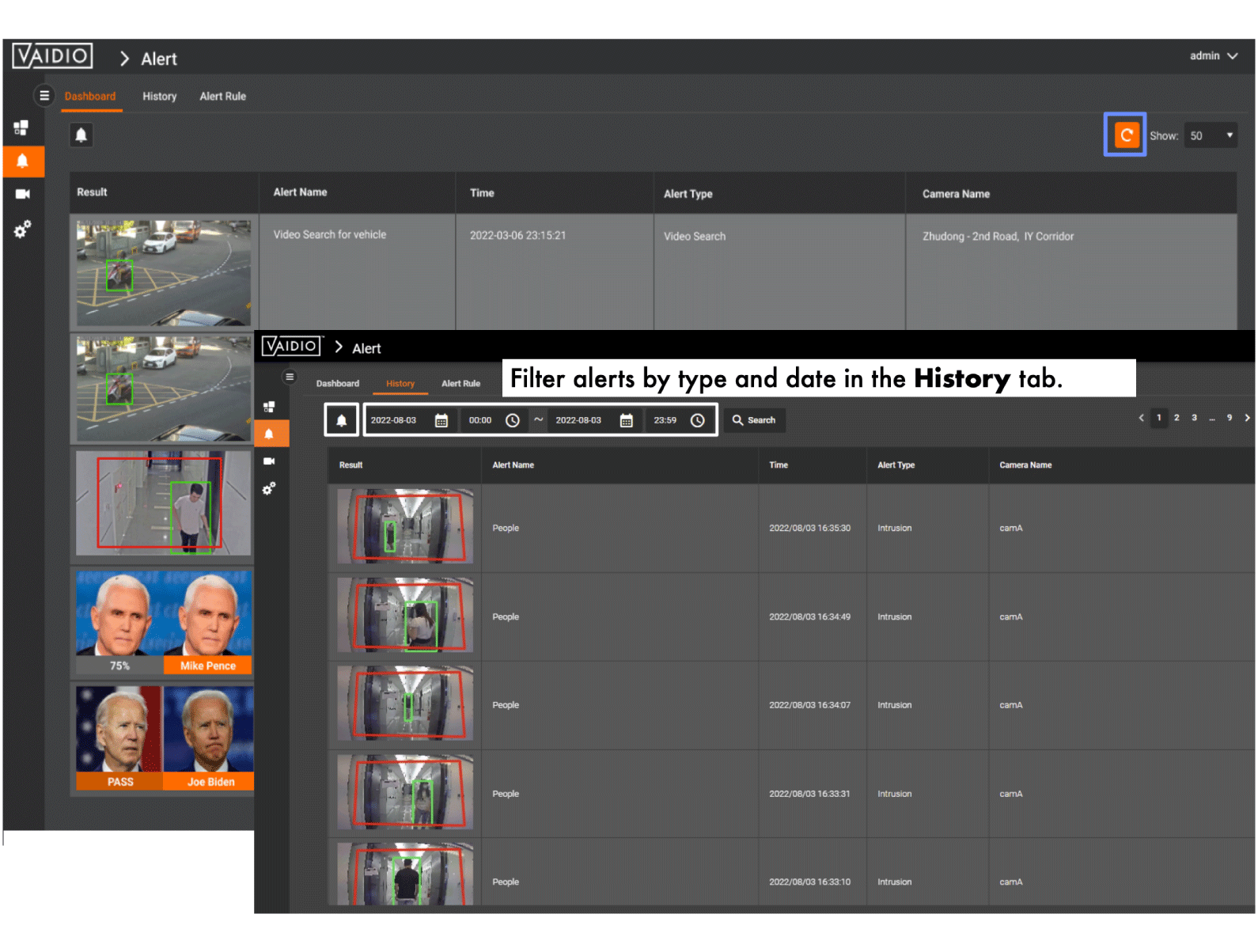The width and height of the screenshot is (1258, 952).
Task: Open dashboard icon in front window sidebar
Action: point(269,407)
